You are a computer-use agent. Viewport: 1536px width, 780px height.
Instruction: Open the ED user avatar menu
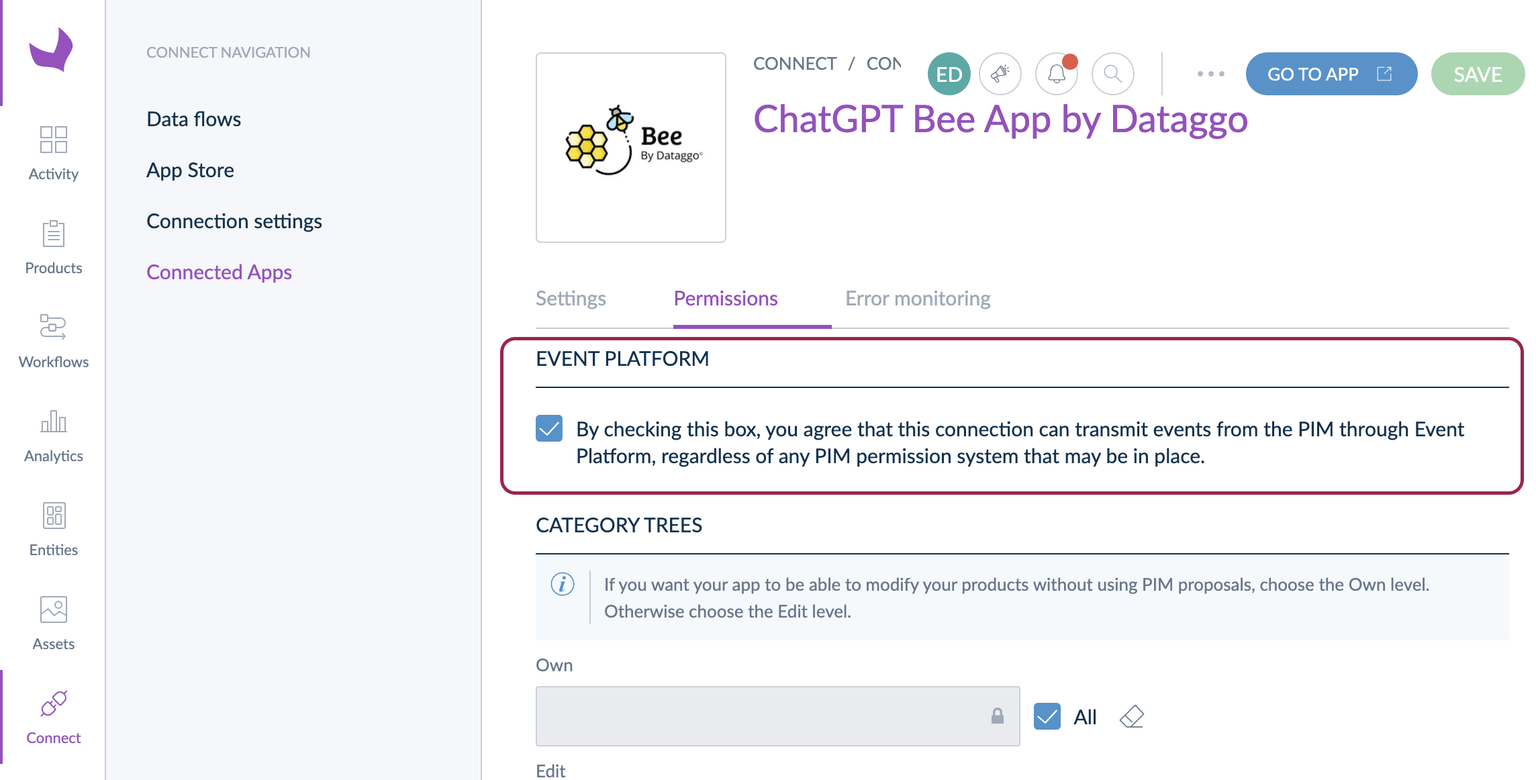949,74
